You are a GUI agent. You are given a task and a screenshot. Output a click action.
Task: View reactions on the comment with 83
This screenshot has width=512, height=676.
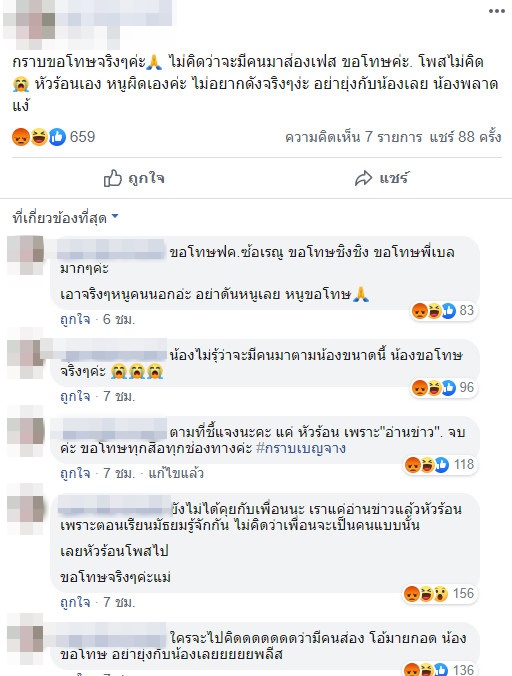click(x=443, y=310)
